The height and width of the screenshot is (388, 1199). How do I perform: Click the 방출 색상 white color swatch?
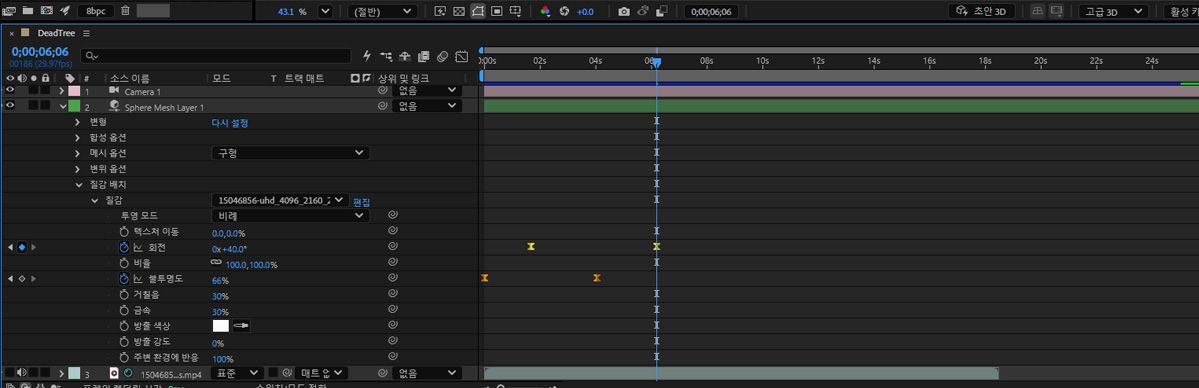click(x=221, y=326)
